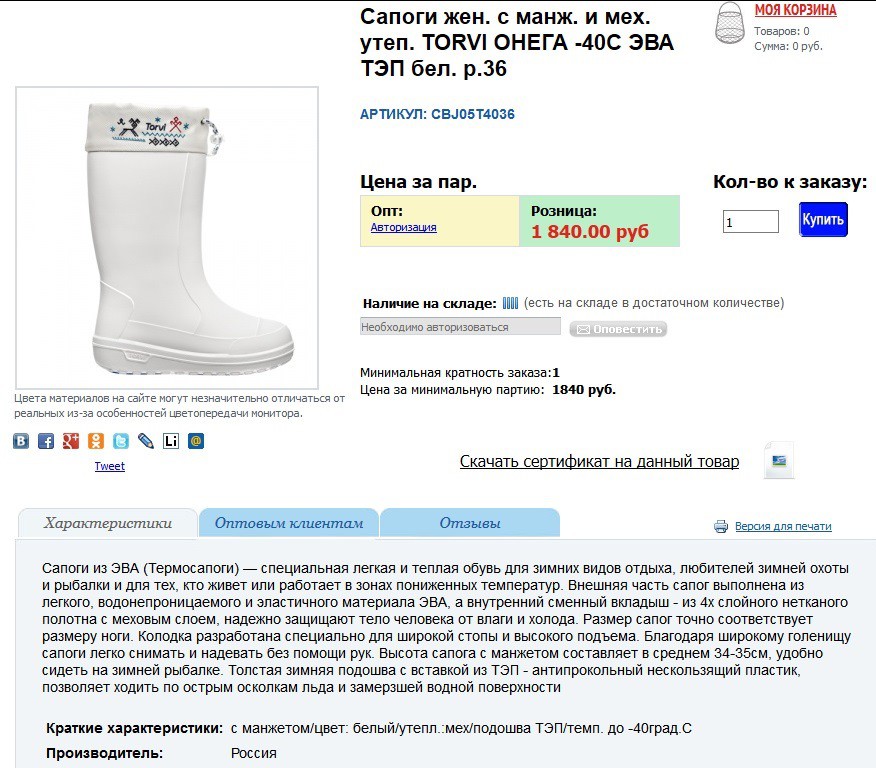Share via LiveInternet Li icon

(x=171, y=441)
